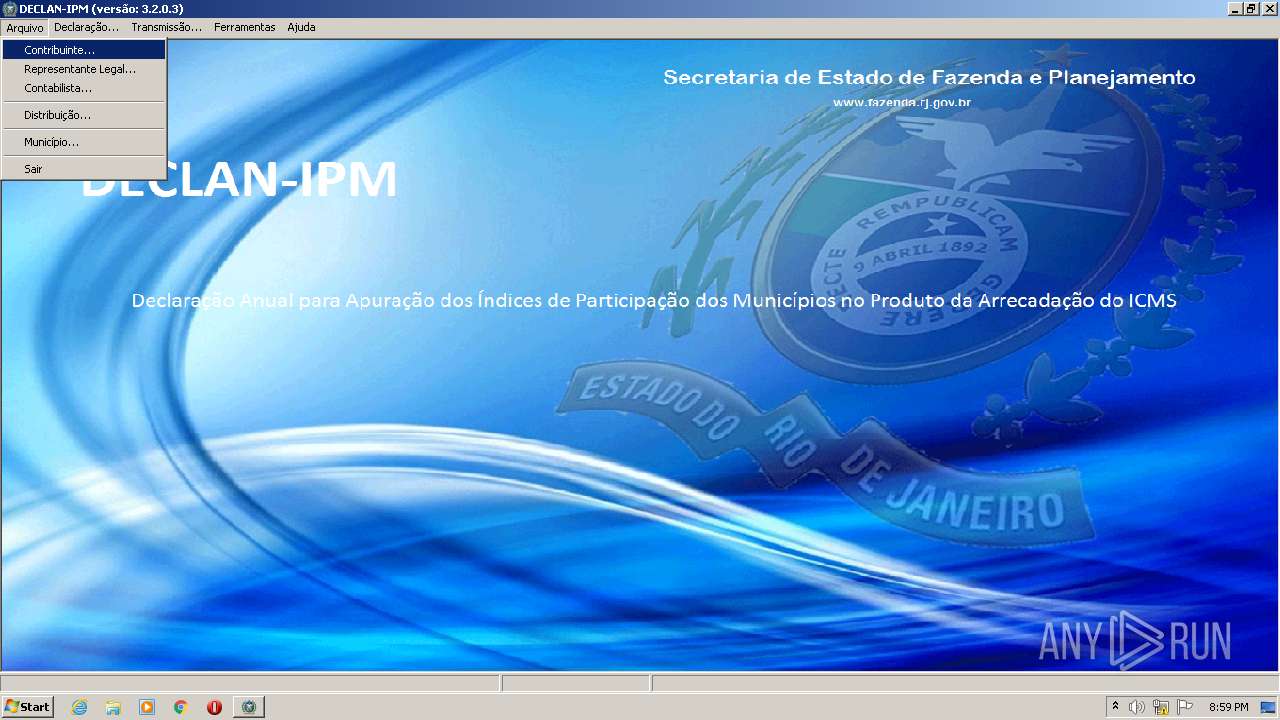The height and width of the screenshot is (720, 1280).
Task: Open the Windows Start menu
Action: [x=27, y=707]
